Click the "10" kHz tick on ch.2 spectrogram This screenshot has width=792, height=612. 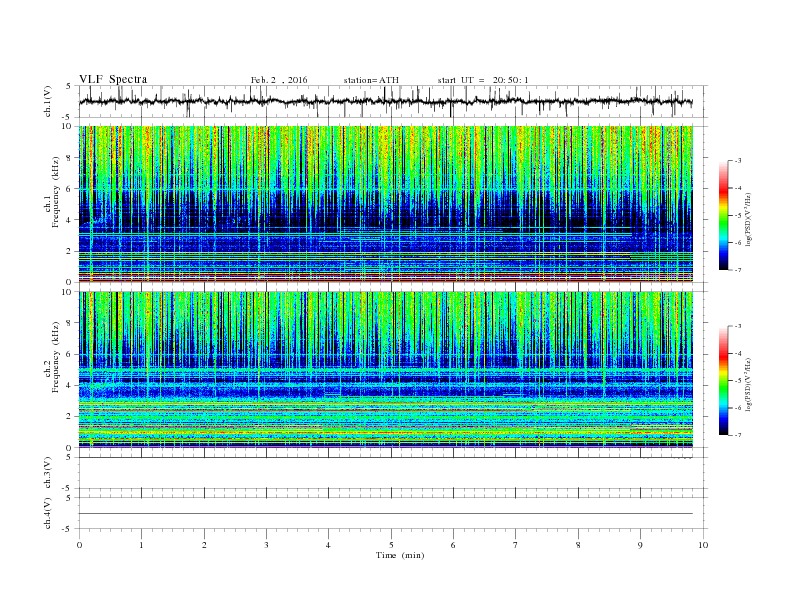click(x=67, y=292)
